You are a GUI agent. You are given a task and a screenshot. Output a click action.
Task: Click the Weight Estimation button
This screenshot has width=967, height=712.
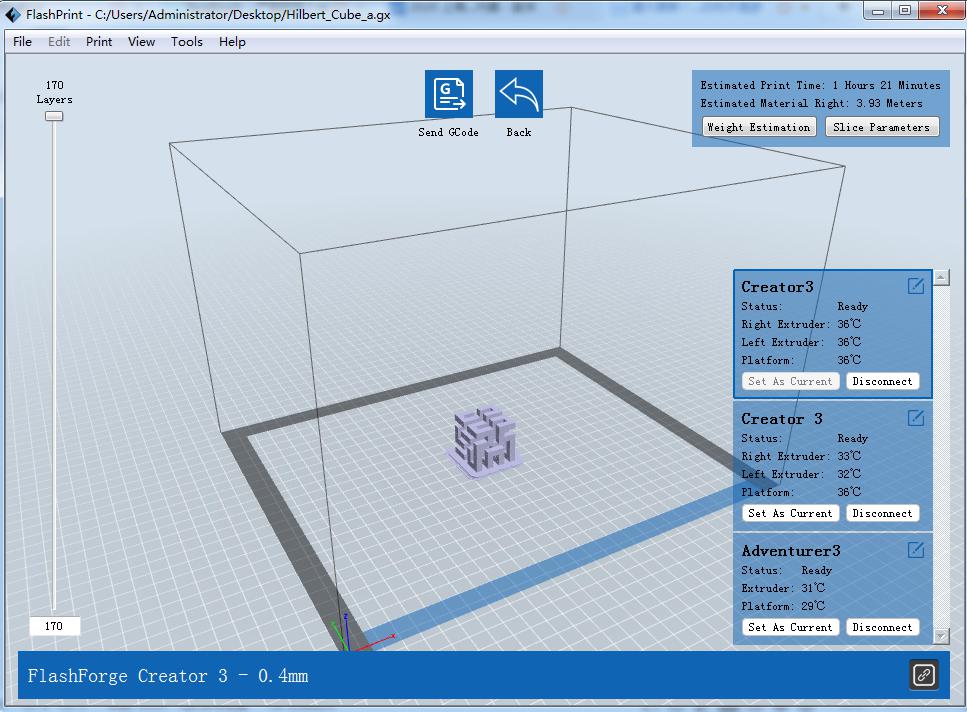(x=759, y=127)
